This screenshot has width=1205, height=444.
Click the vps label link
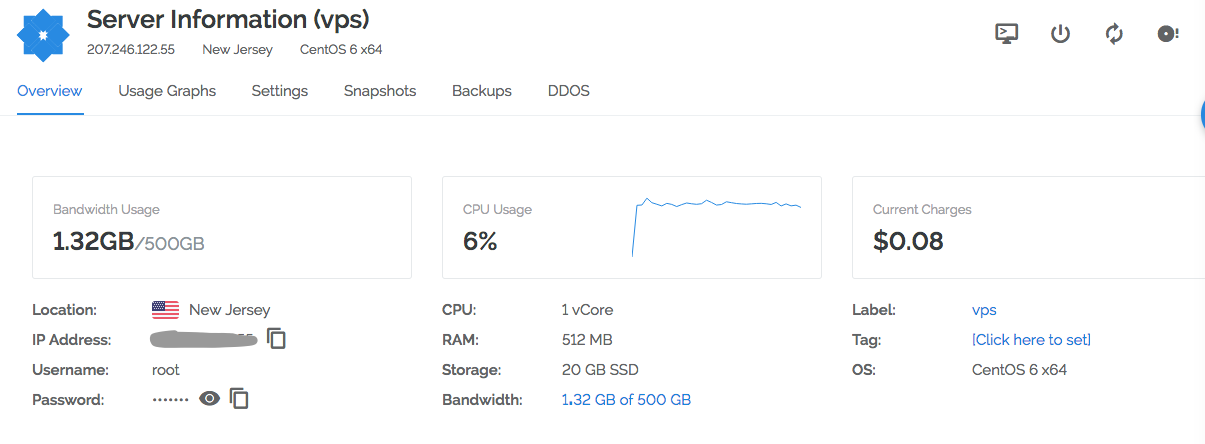[x=984, y=310]
